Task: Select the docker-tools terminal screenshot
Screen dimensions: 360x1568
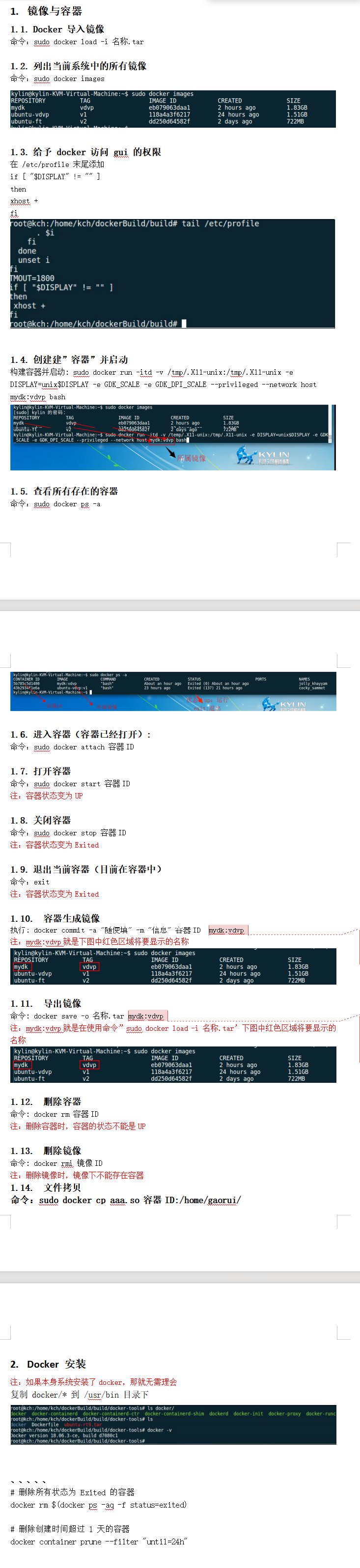Action: [173, 1424]
